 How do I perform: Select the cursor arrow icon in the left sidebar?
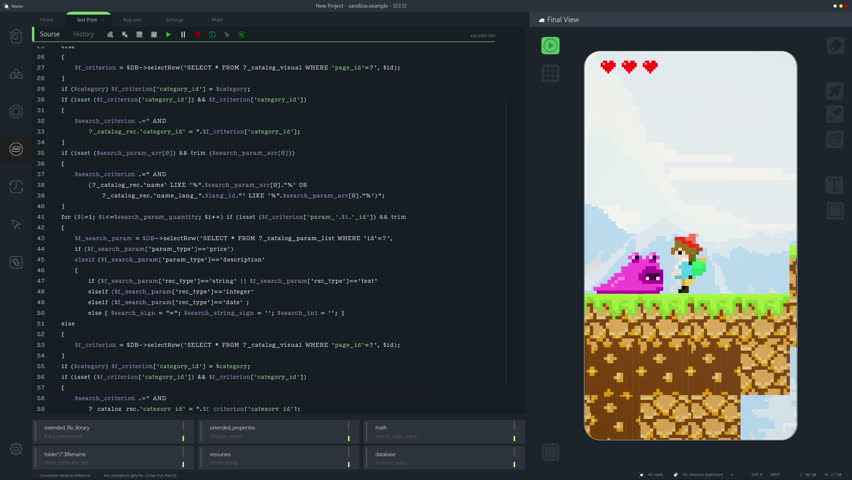(x=16, y=225)
